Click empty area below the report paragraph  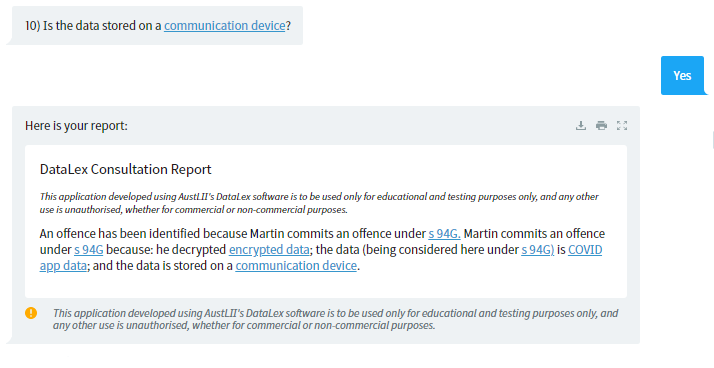tap(326, 286)
